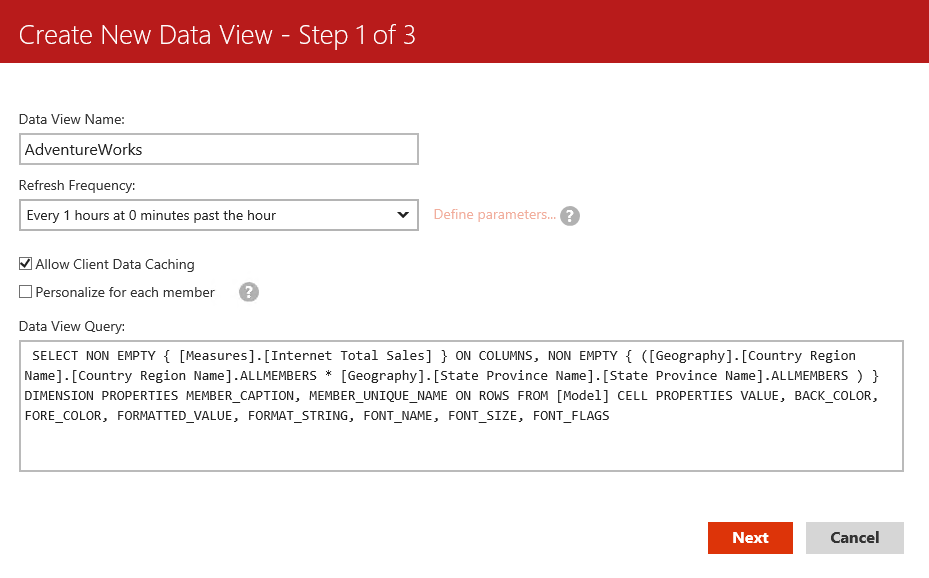The image size is (929, 578).
Task: Cancel the data view creation
Action: coord(854,538)
